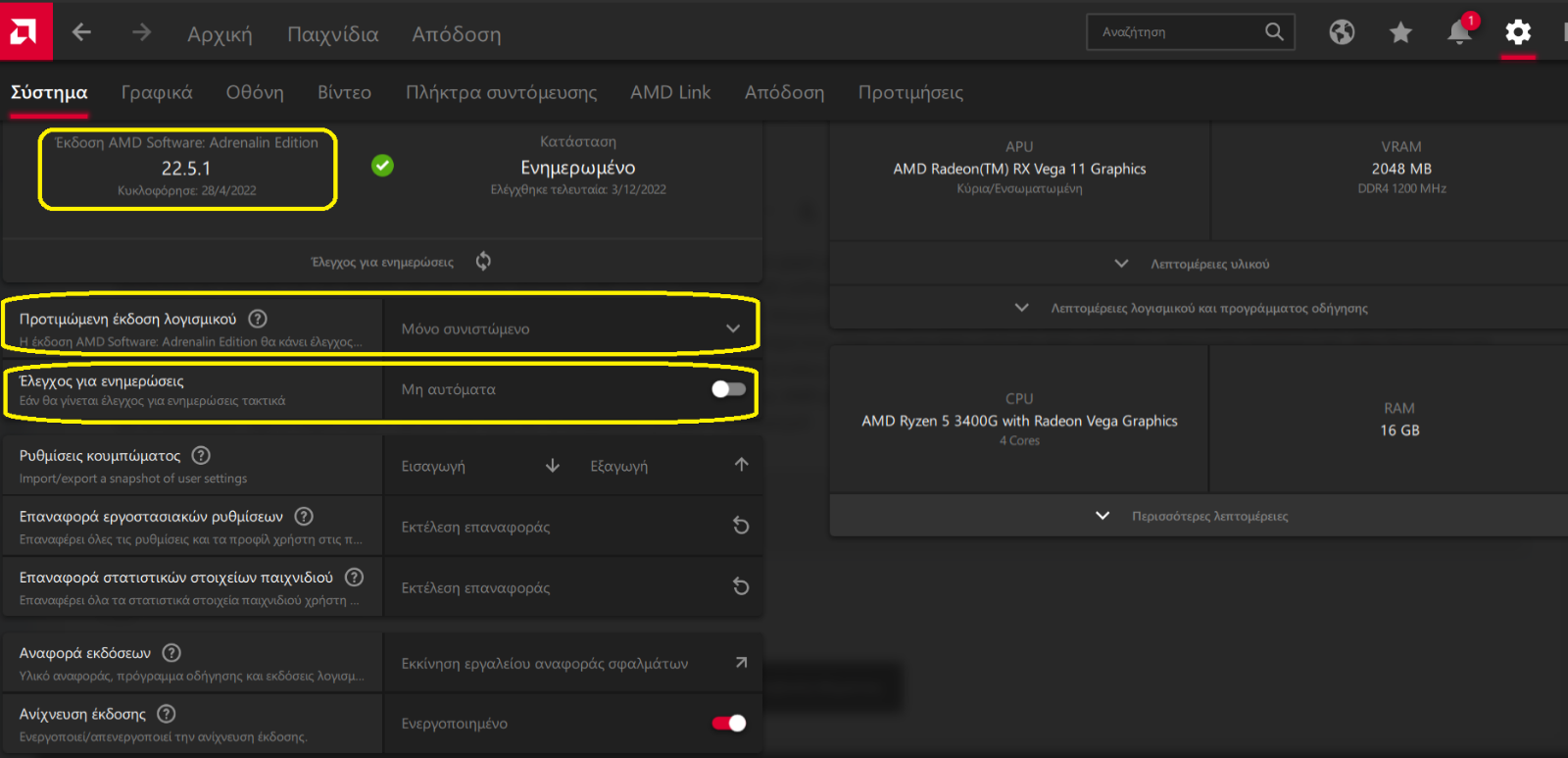1568x758 pixels.
Task: Switch to the Γραφικά tab
Action: pyautogui.click(x=157, y=92)
